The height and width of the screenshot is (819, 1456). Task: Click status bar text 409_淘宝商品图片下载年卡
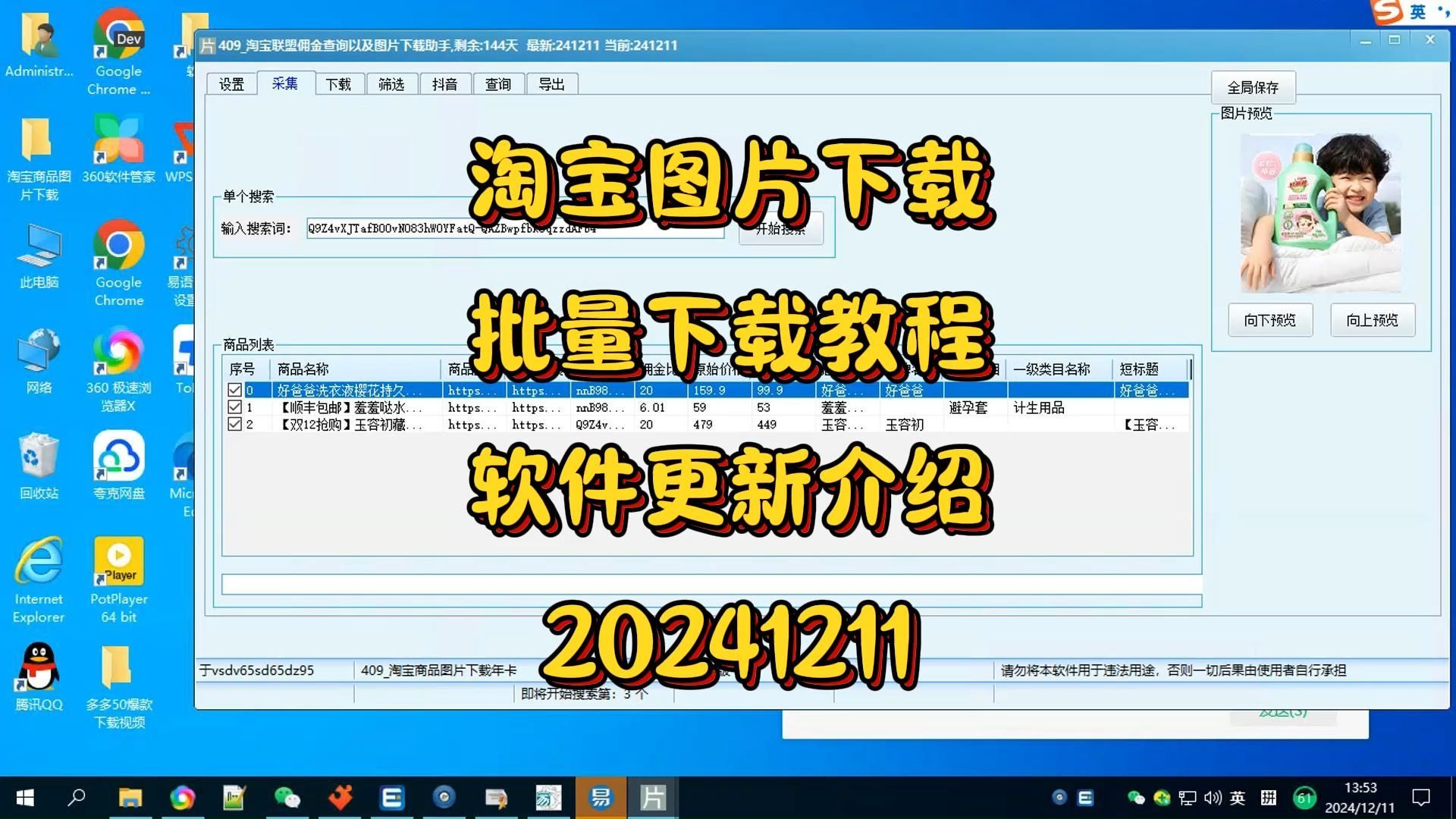point(439,670)
